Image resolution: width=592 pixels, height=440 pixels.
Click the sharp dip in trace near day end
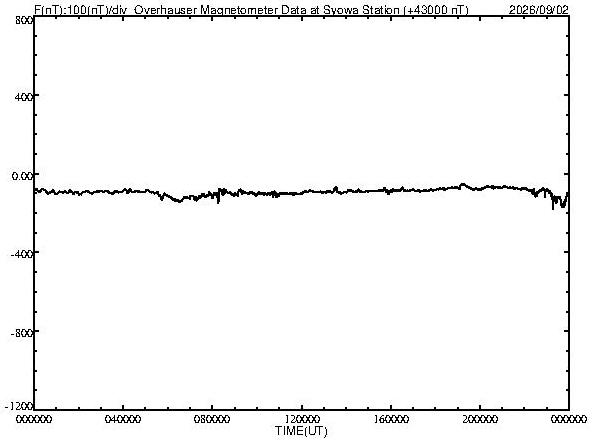pyautogui.click(x=553, y=206)
